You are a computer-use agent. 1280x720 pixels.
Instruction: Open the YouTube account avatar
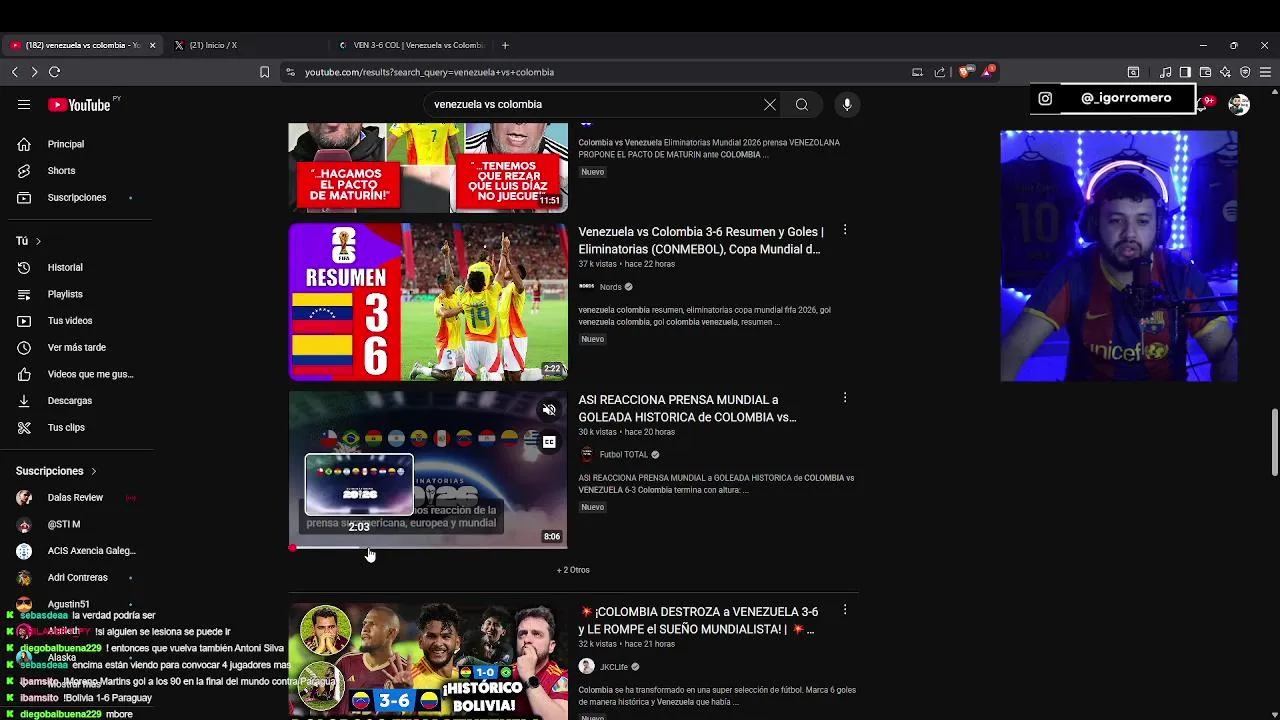1239,104
